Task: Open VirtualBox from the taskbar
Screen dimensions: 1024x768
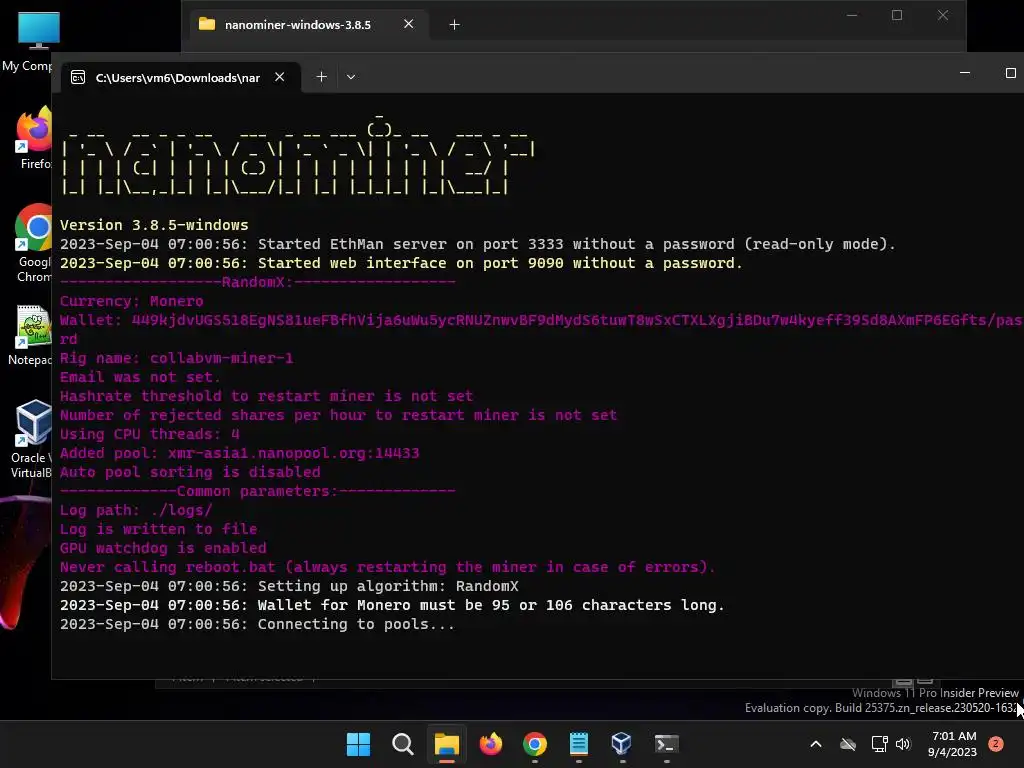Action: coord(622,744)
